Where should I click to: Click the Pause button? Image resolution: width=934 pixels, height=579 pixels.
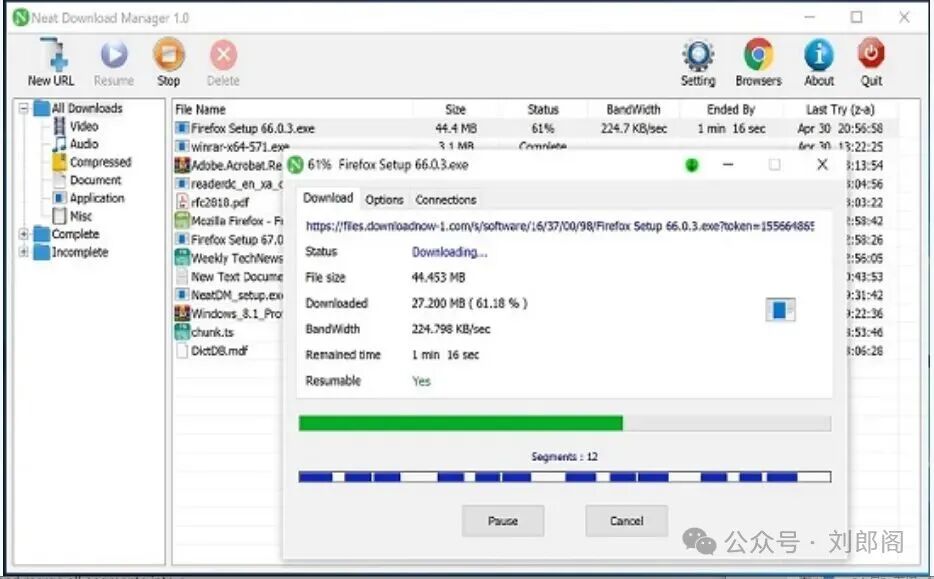click(x=503, y=521)
